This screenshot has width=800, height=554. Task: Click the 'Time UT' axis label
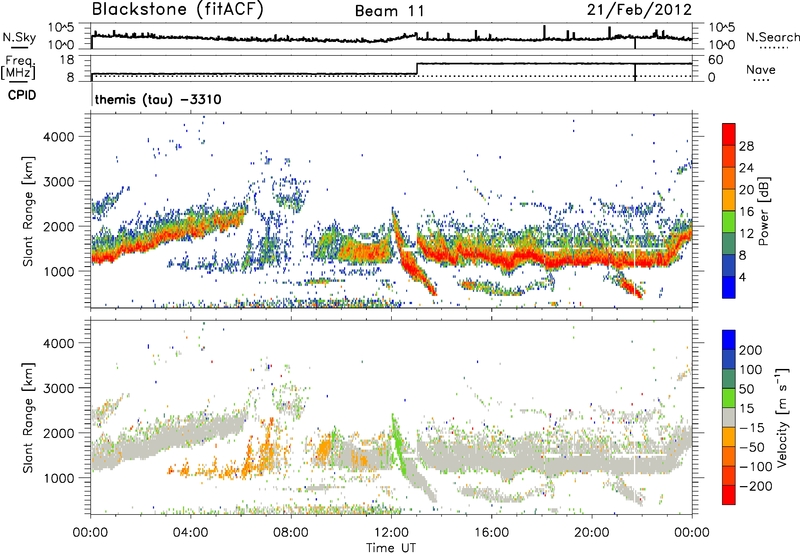(391, 547)
